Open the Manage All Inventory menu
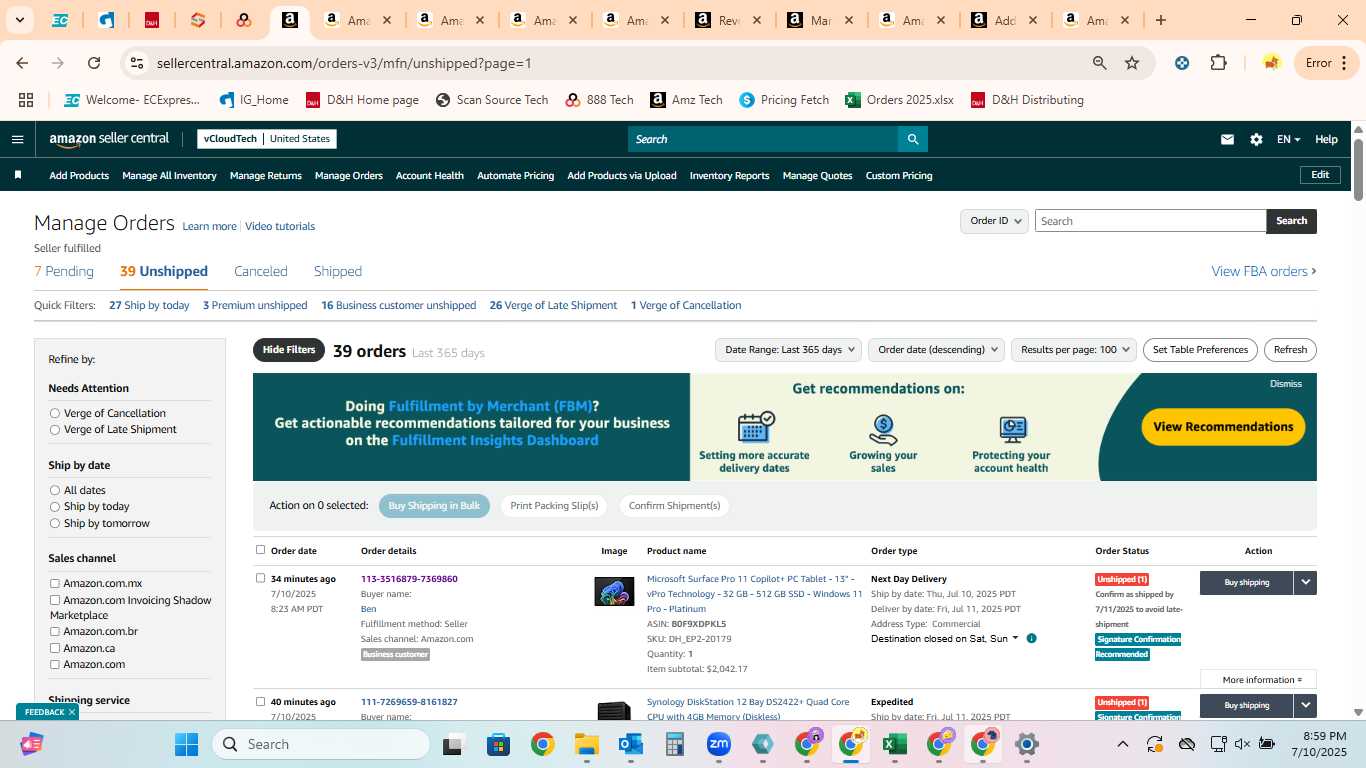The width and height of the screenshot is (1366, 768). click(x=169, y=175)
